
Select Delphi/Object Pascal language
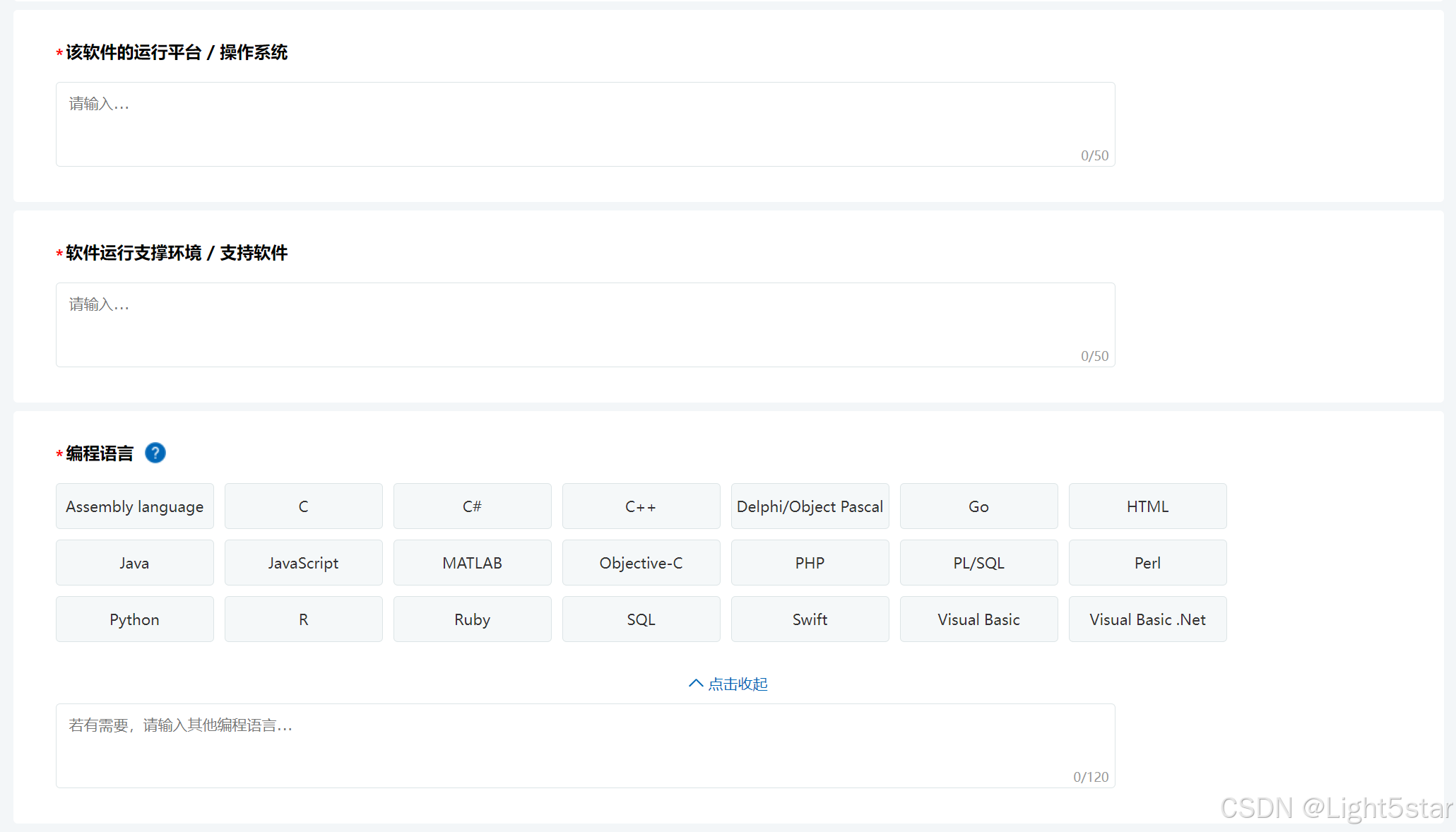tap(810, 506)
